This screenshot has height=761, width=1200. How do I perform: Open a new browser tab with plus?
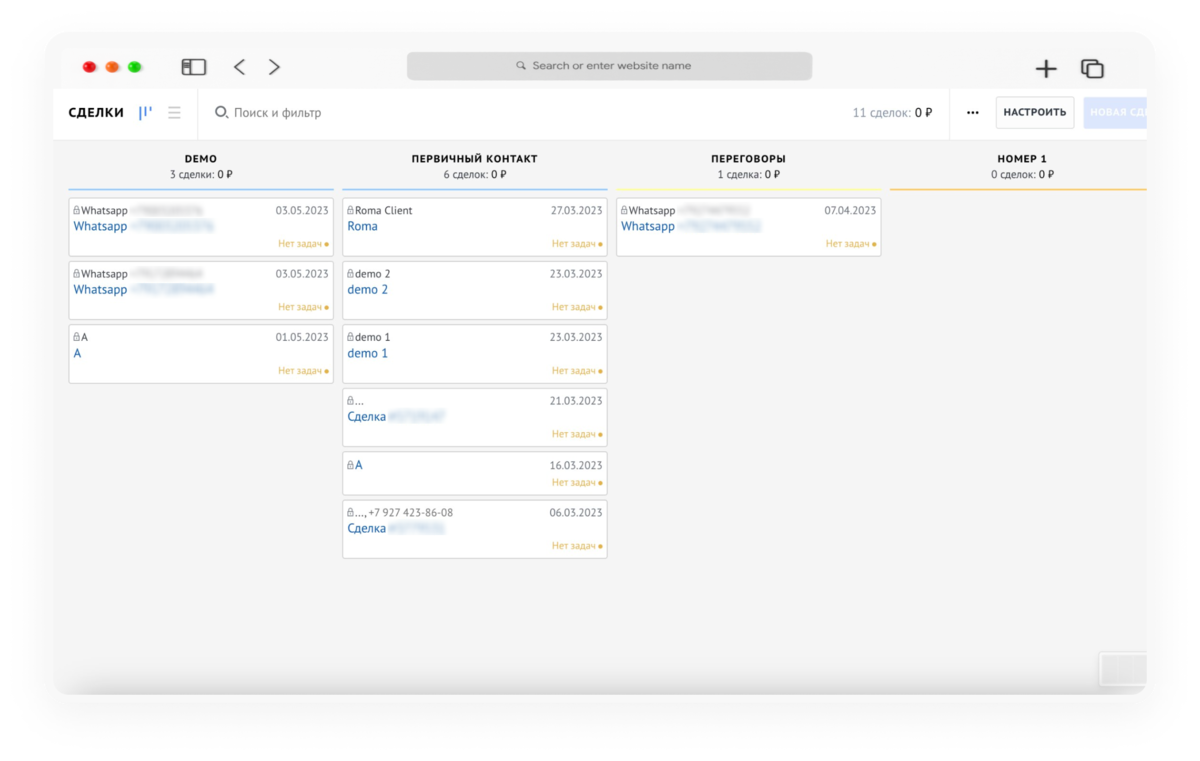[1046, 68]
